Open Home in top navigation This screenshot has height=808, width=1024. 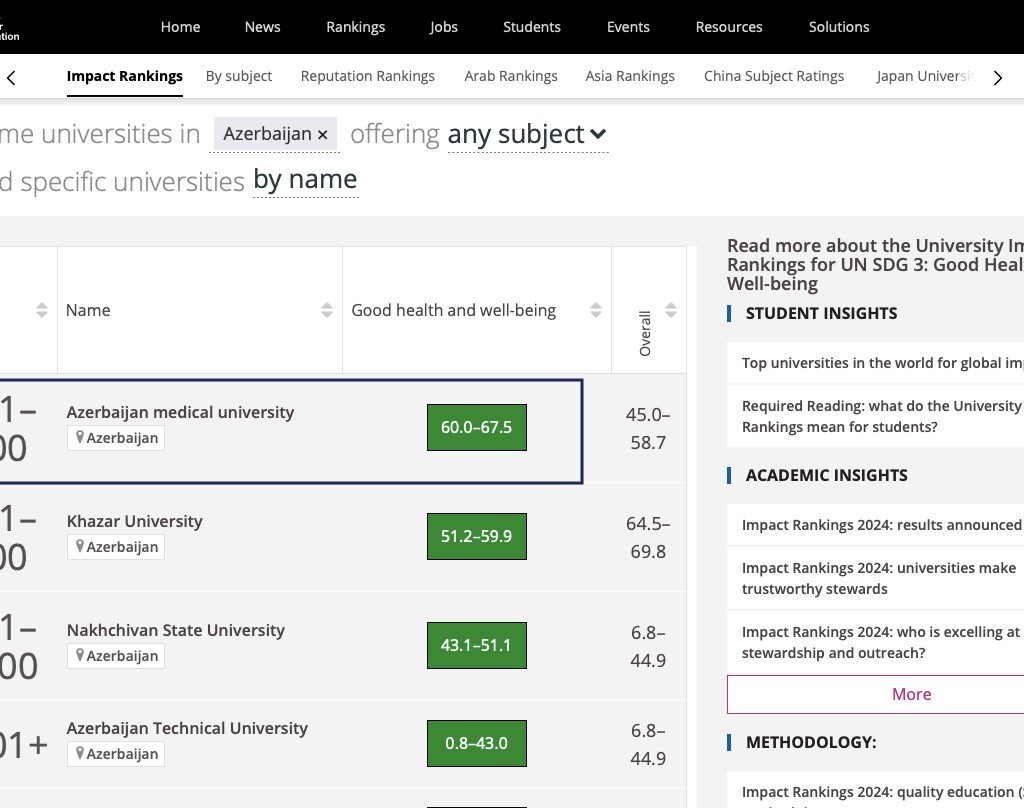[x=180, y=27]
